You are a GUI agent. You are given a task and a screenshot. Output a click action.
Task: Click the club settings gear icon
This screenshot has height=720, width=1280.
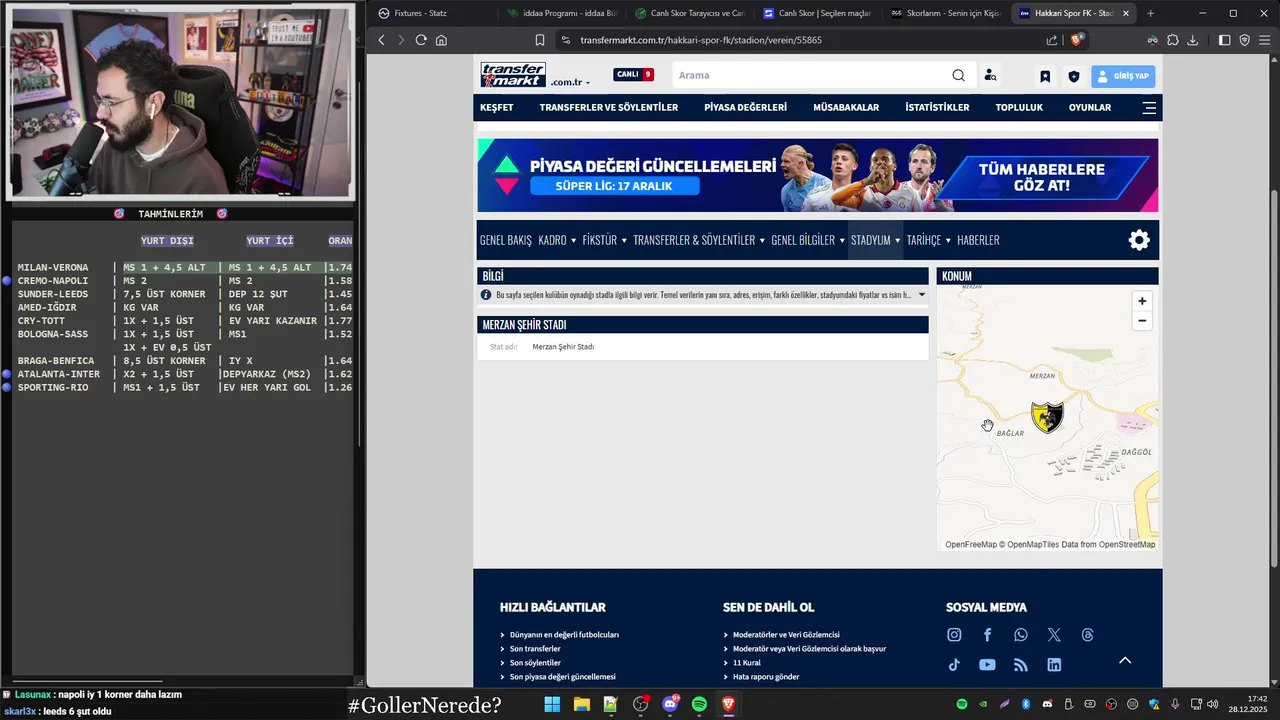coord(1139,240)
